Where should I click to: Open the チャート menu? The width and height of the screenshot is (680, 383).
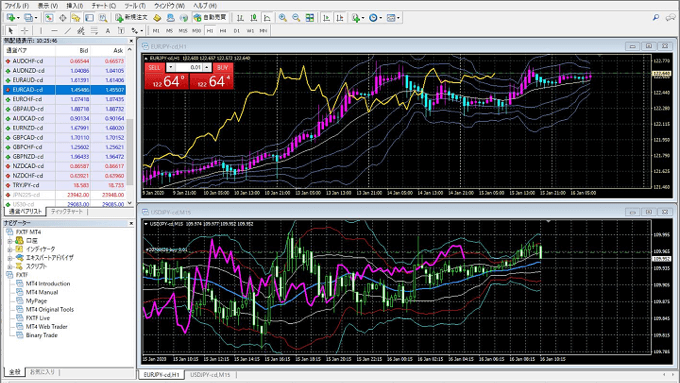click(104, 6)
